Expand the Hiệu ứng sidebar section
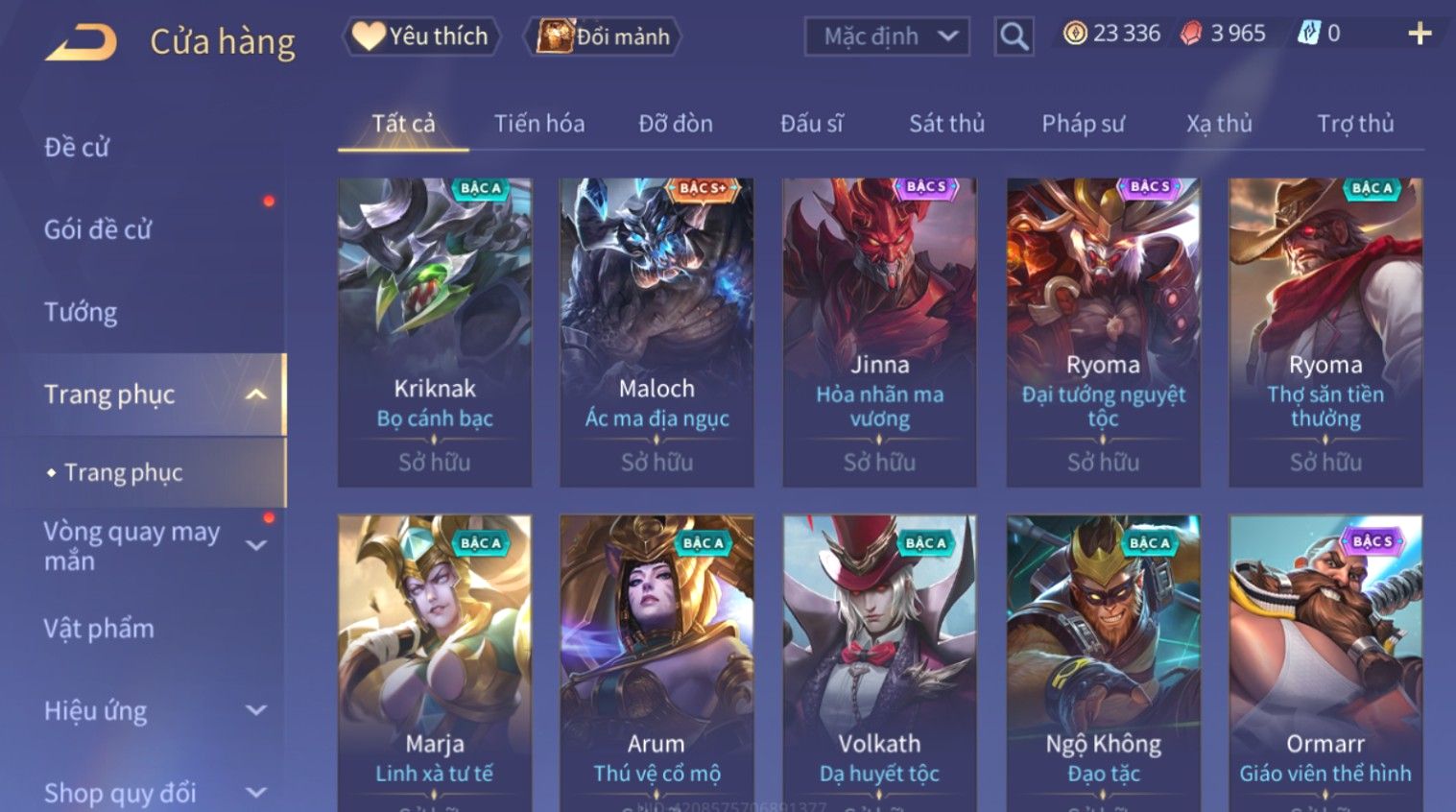Viewport: 1456px width, 812px height. tap(255, 710)
